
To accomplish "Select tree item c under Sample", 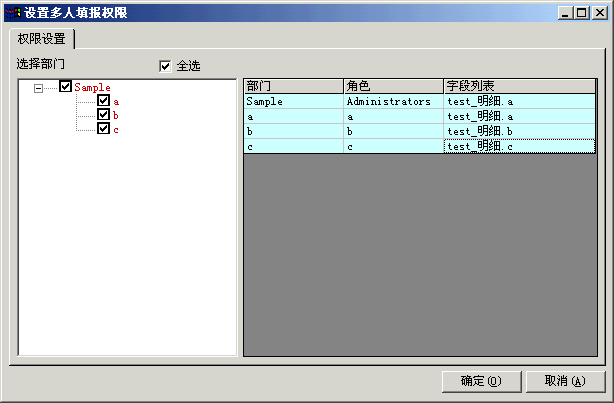I will (116, 130).
